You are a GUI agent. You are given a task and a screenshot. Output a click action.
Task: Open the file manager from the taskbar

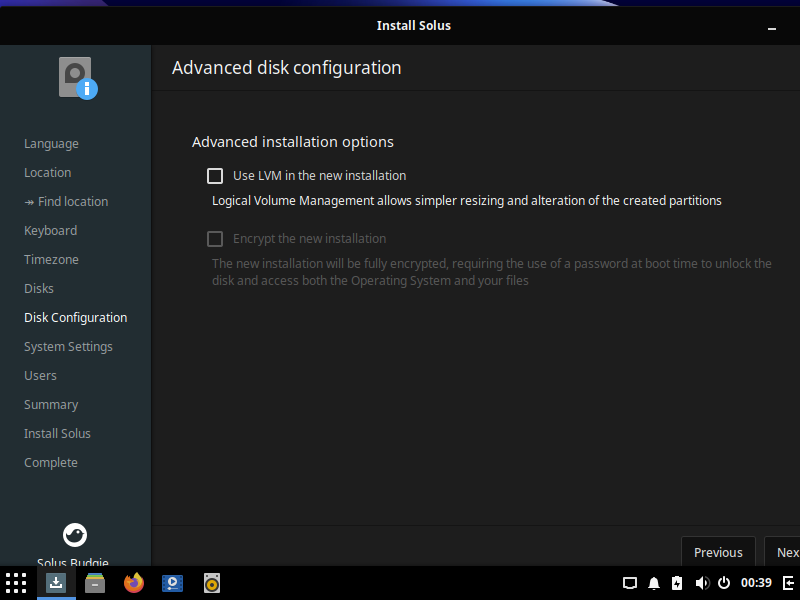(95, 583)
